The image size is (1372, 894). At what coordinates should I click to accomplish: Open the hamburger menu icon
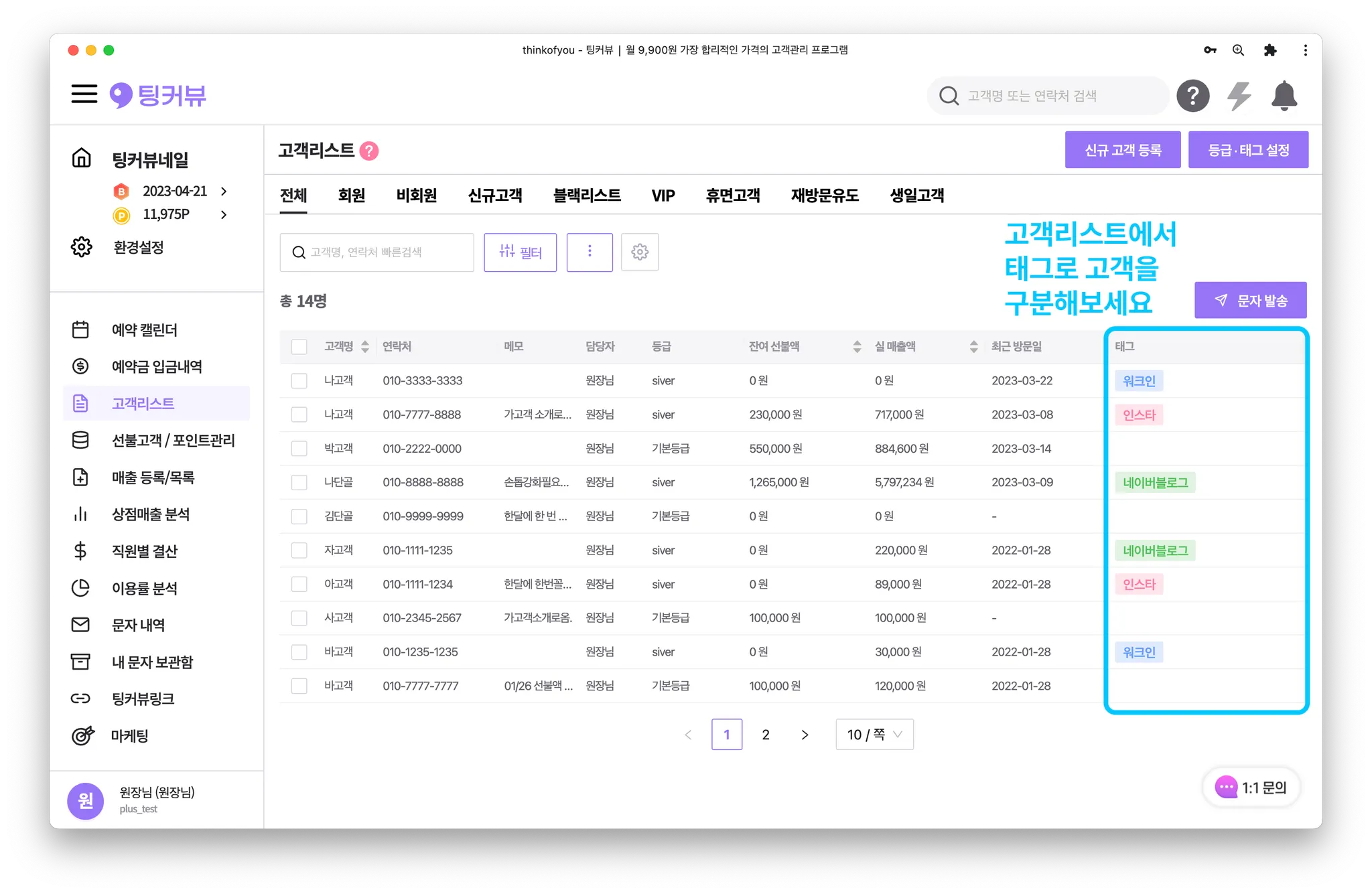84,94
